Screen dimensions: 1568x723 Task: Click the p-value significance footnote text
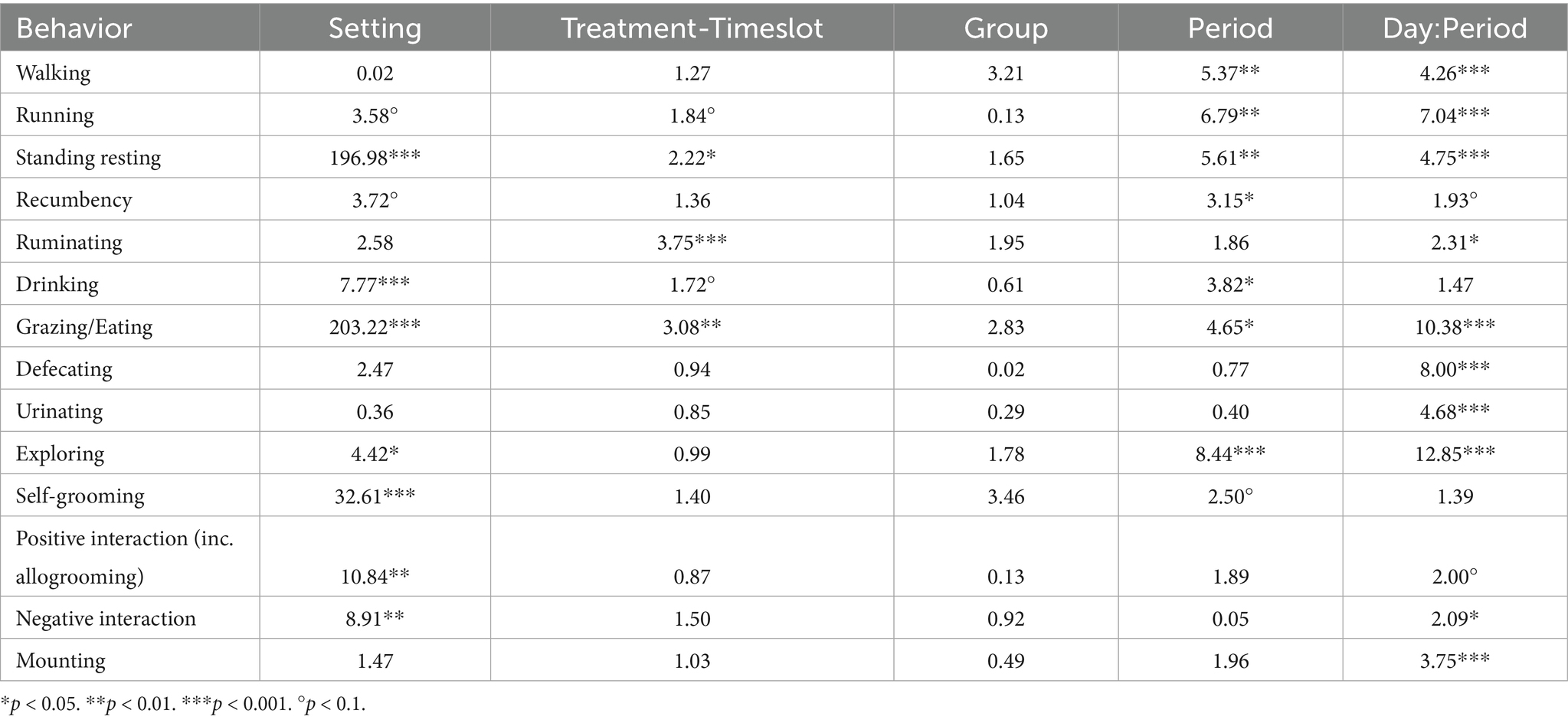184,705
